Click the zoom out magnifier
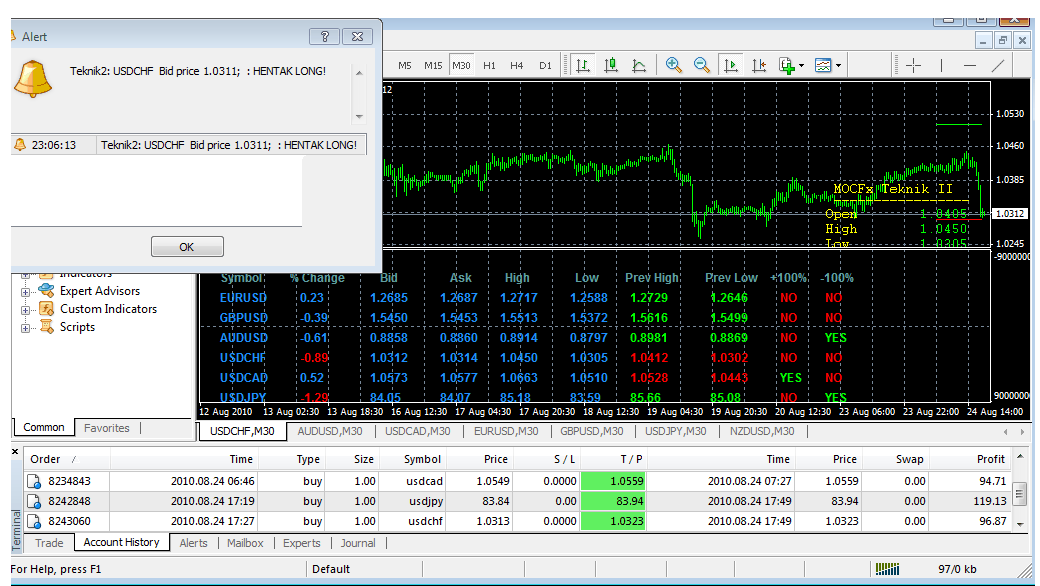Viewport: 1040px width, 586px height. click(701, 65)
